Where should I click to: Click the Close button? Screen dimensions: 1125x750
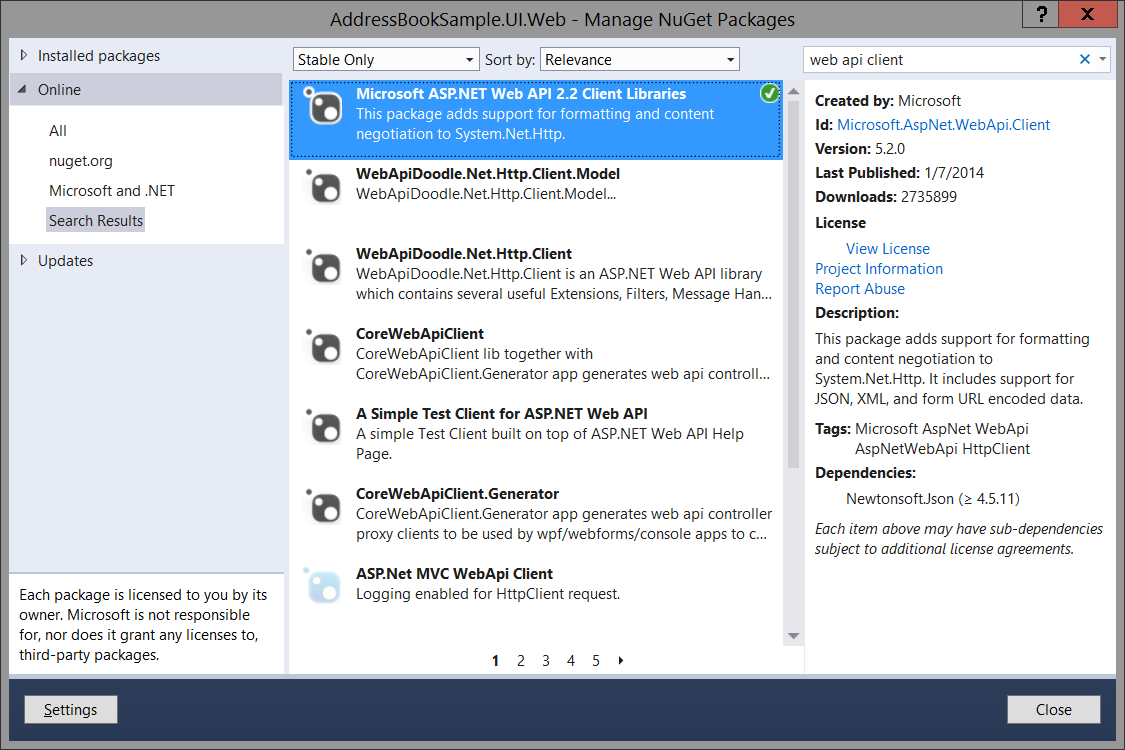(1053, 709)
